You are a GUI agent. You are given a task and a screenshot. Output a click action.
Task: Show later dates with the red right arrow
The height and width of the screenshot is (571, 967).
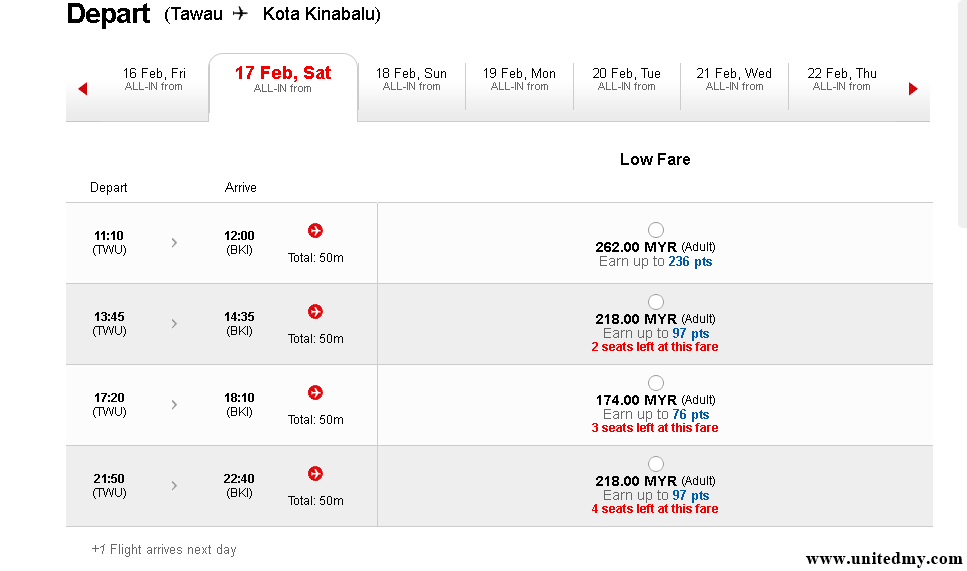913,89
